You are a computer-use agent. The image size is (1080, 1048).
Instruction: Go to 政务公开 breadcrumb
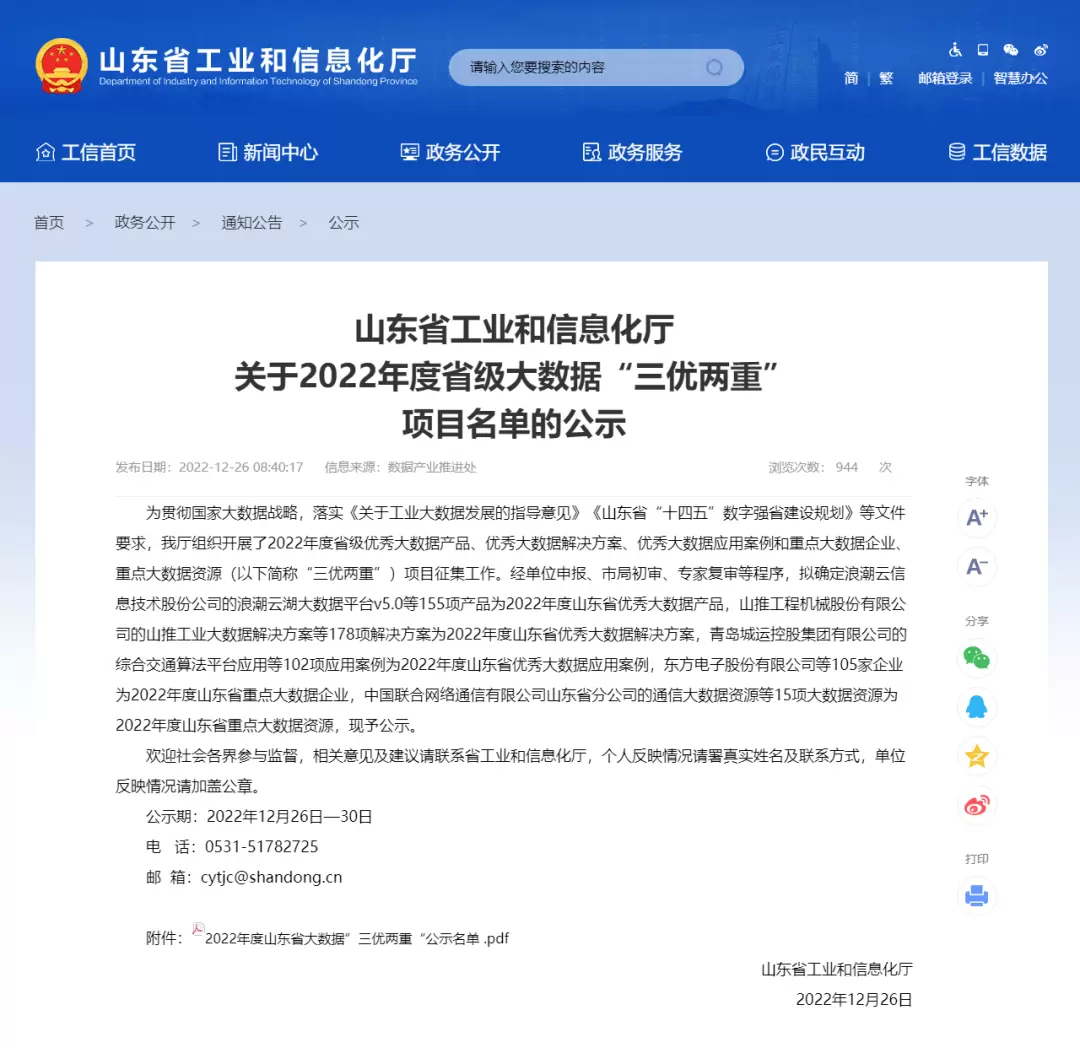(x=145, y=222)
